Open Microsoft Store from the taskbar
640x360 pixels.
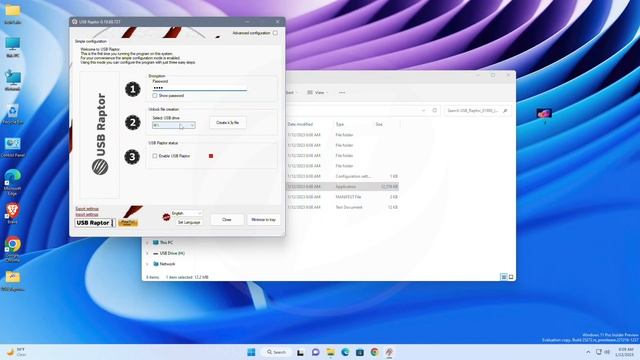(360, 352)
